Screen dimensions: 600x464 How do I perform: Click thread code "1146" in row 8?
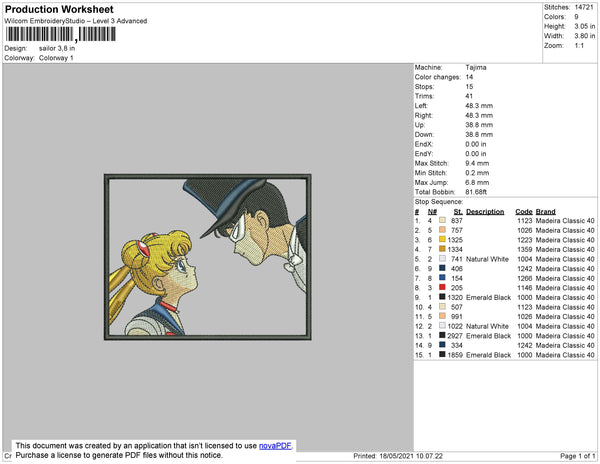525,288
